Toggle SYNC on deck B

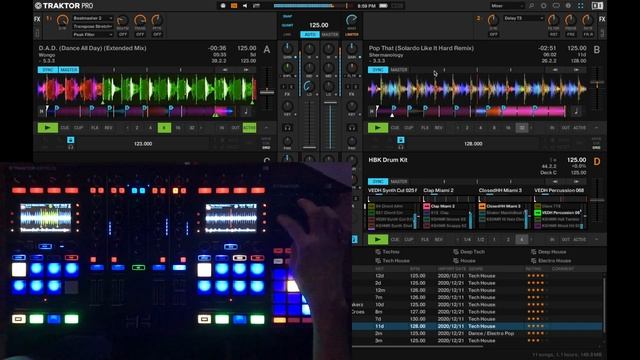click(x=378, y=70)
